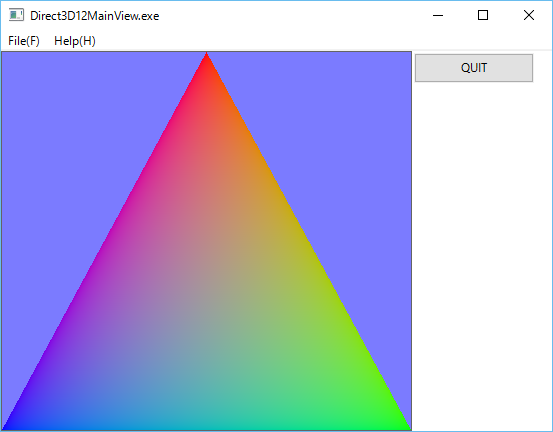The width and height of the screenshot is (553, 432).
Task: Minimize the Direct3D12MainView window
Action: [x=438, y=16]
